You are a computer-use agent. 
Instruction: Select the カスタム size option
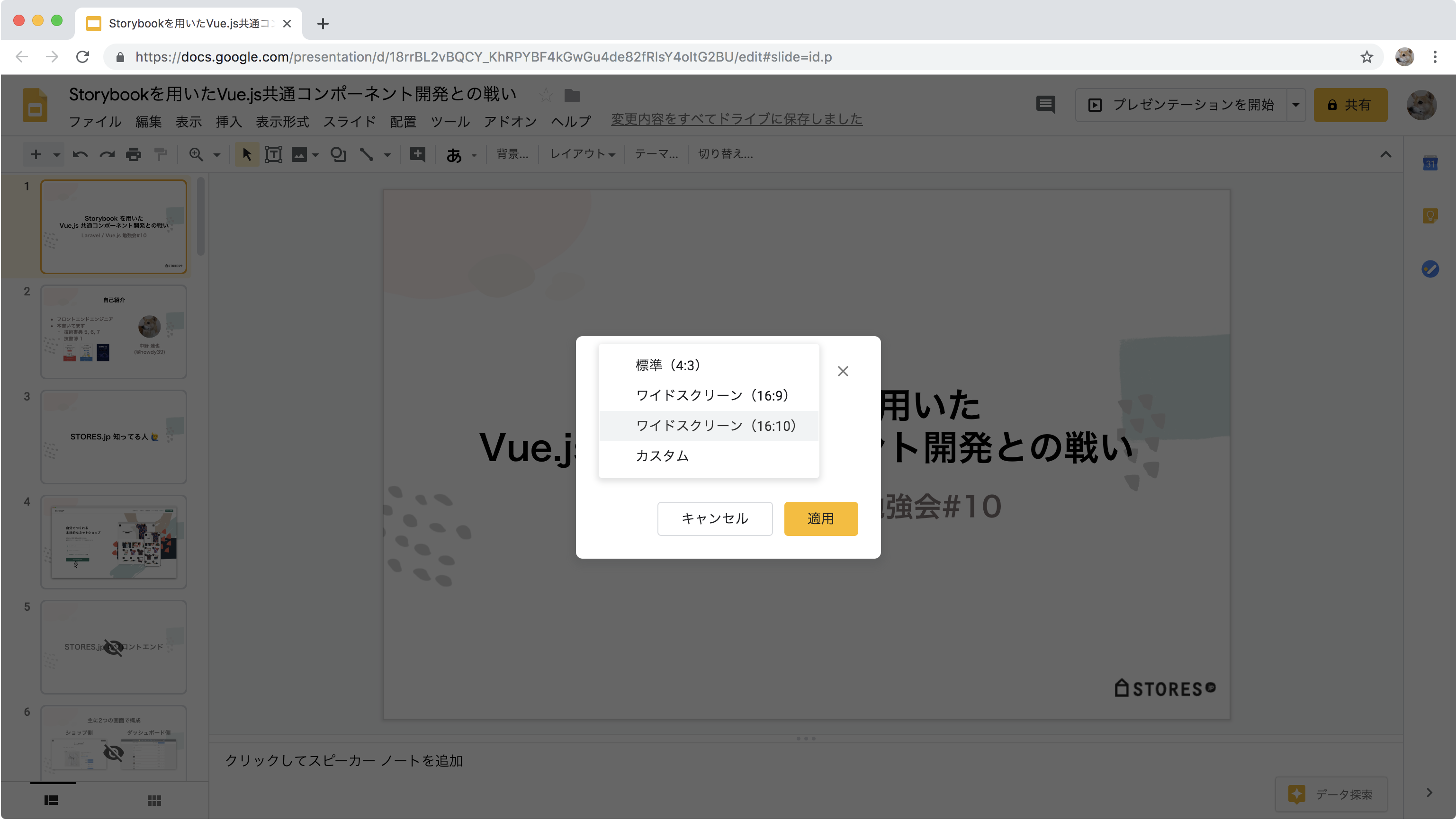708,455
